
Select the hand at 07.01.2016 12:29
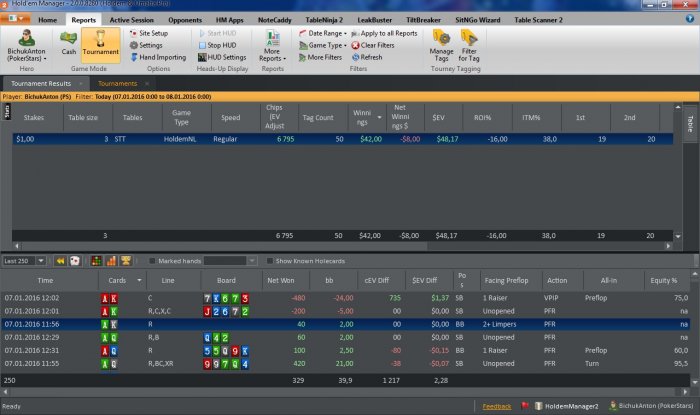coord(345,337)
